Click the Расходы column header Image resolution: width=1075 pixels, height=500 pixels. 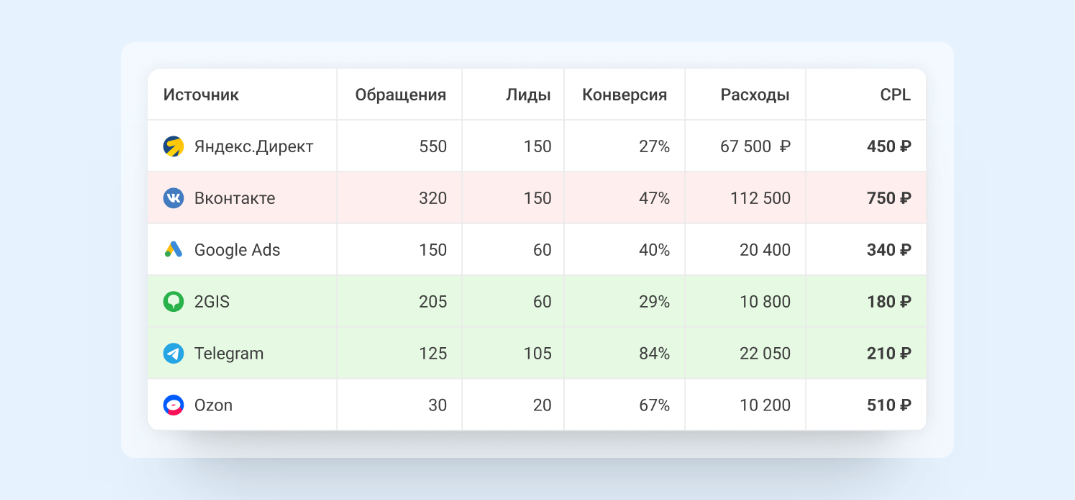754,95
